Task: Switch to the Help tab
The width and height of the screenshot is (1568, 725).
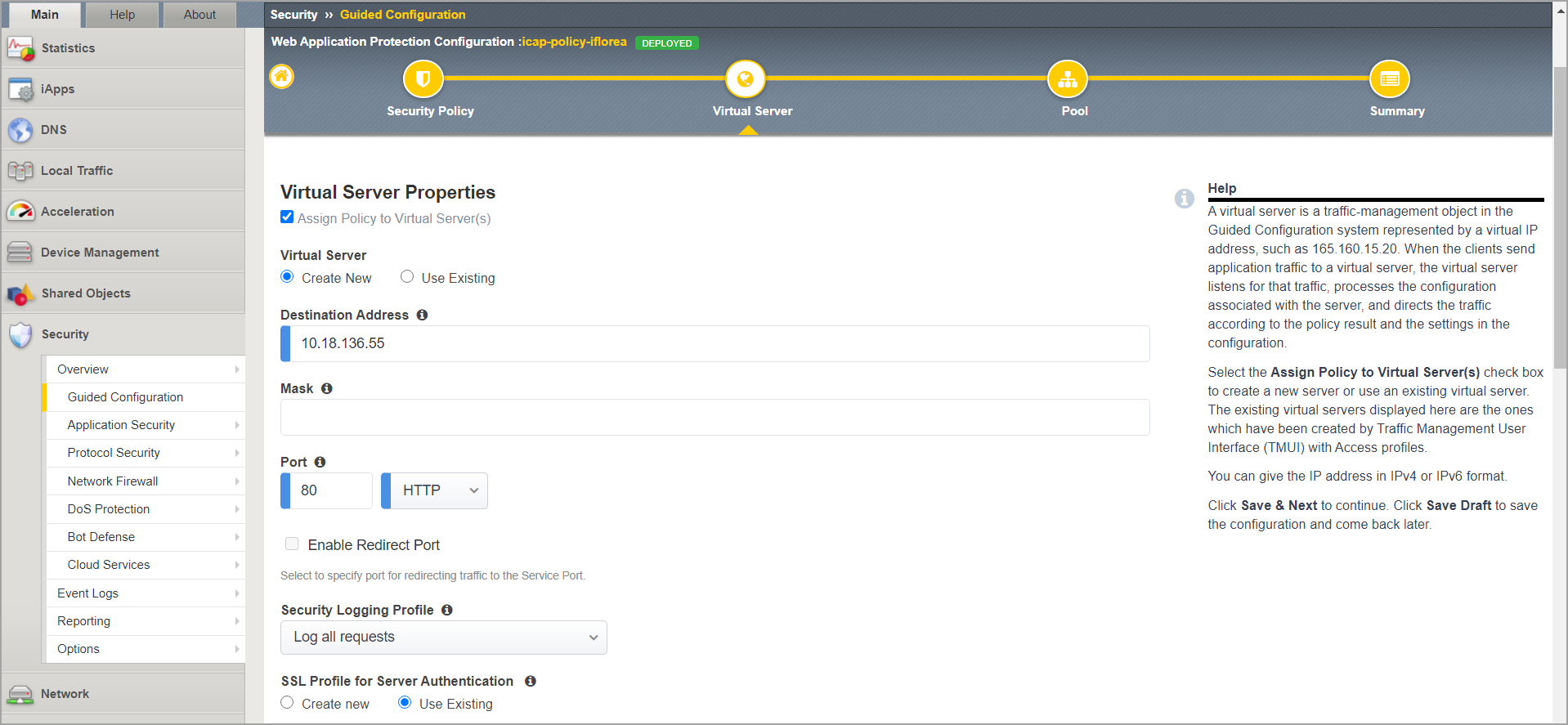Action: (122, 15)
